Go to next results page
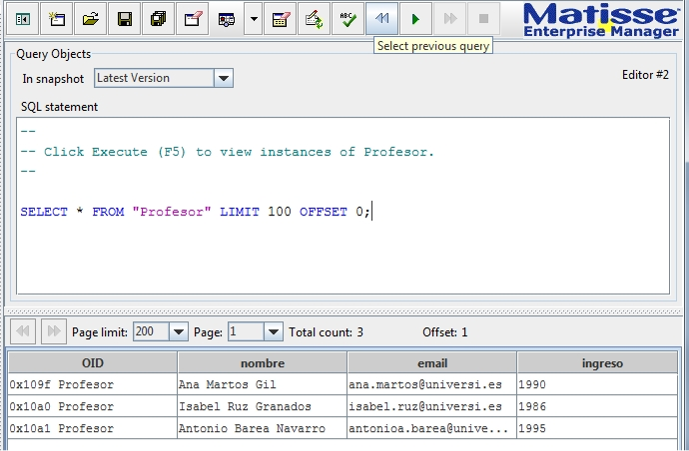 pyautogui.click(x=54, y=331)
